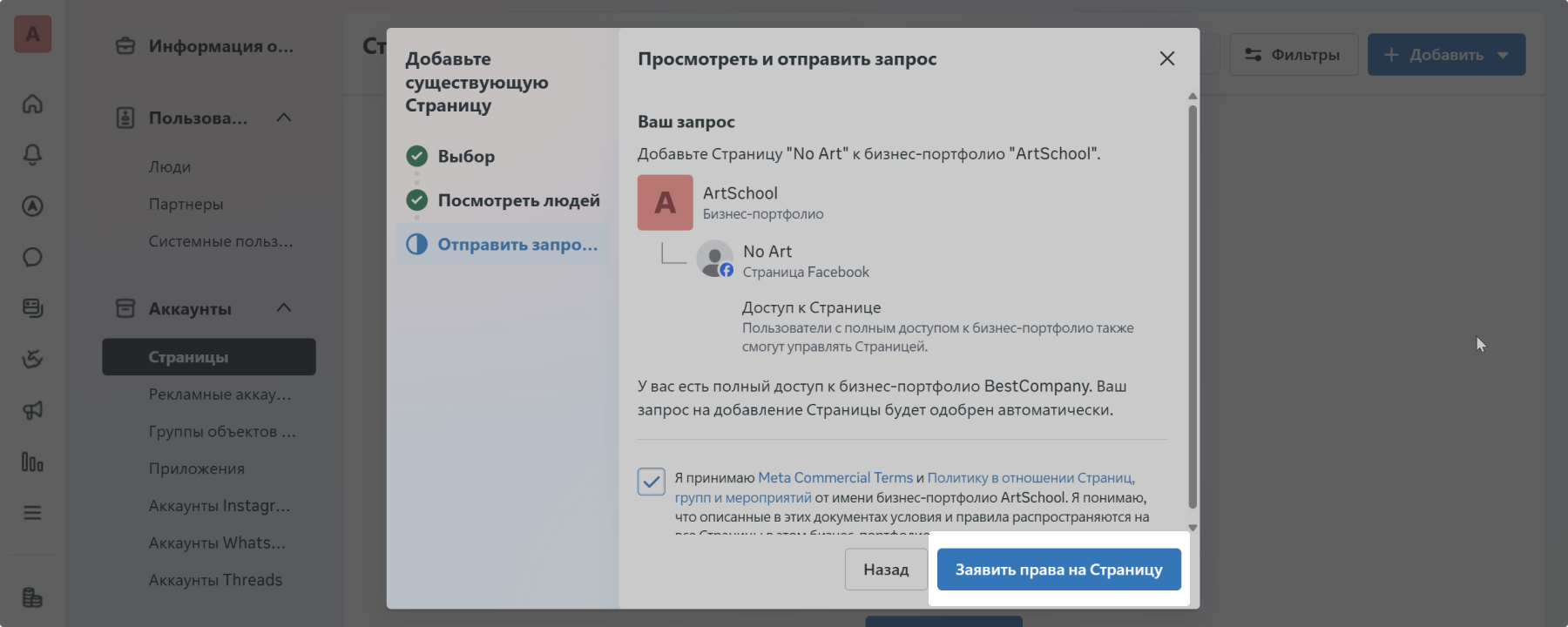Click the 'Страница Facebook' label
This screenshot has width=1568, height=627.
[x=806, y=273]
